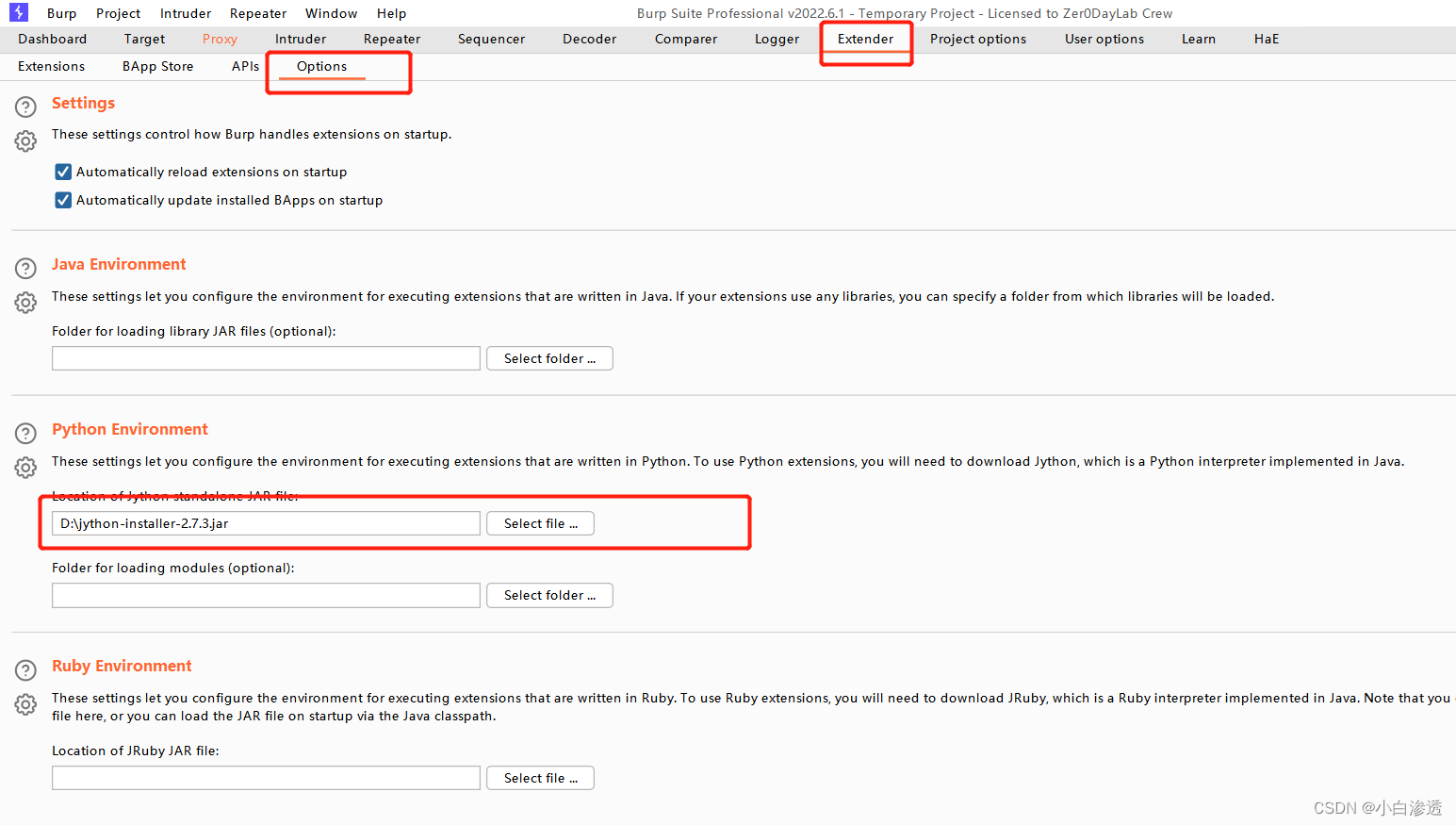
Task: Open help icon for Python Environment
Action: point(25,433)
